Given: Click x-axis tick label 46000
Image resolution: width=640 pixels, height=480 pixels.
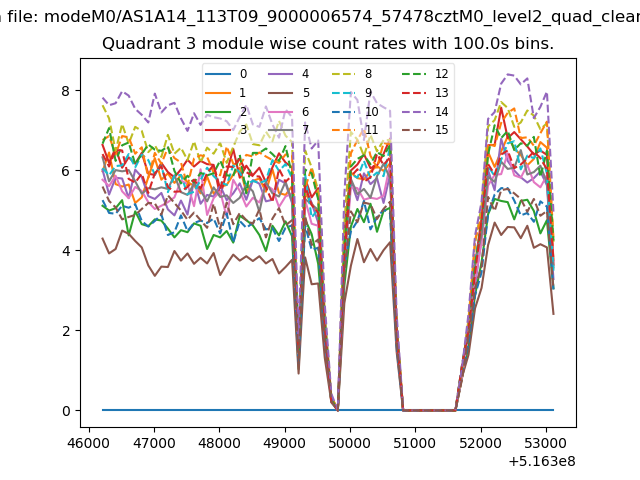Looking at the screenshot, I should (89, 443).
